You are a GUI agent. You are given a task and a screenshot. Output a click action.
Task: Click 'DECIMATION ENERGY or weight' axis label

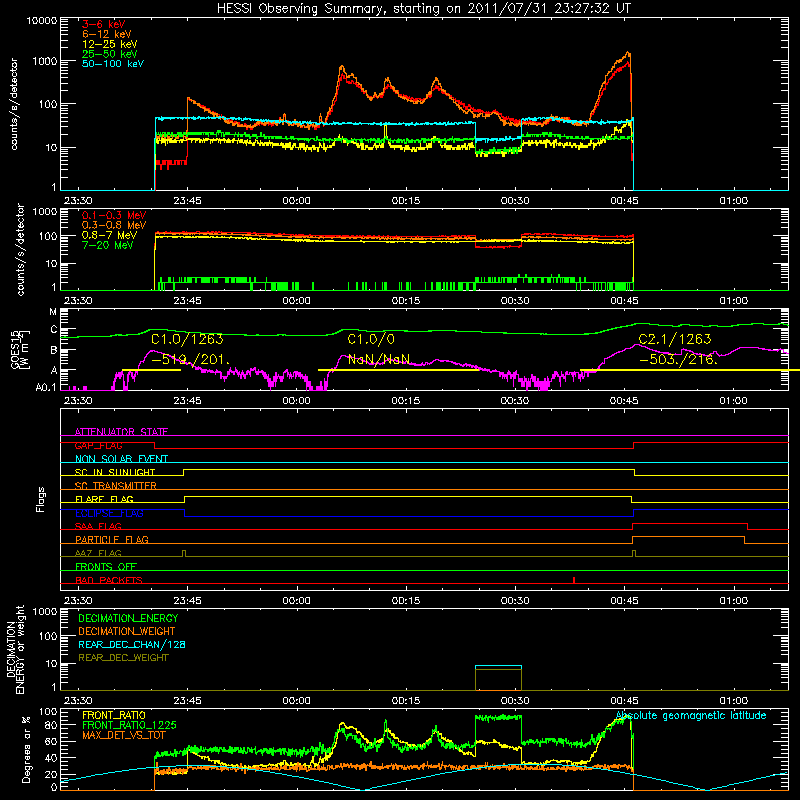[15, 649]
